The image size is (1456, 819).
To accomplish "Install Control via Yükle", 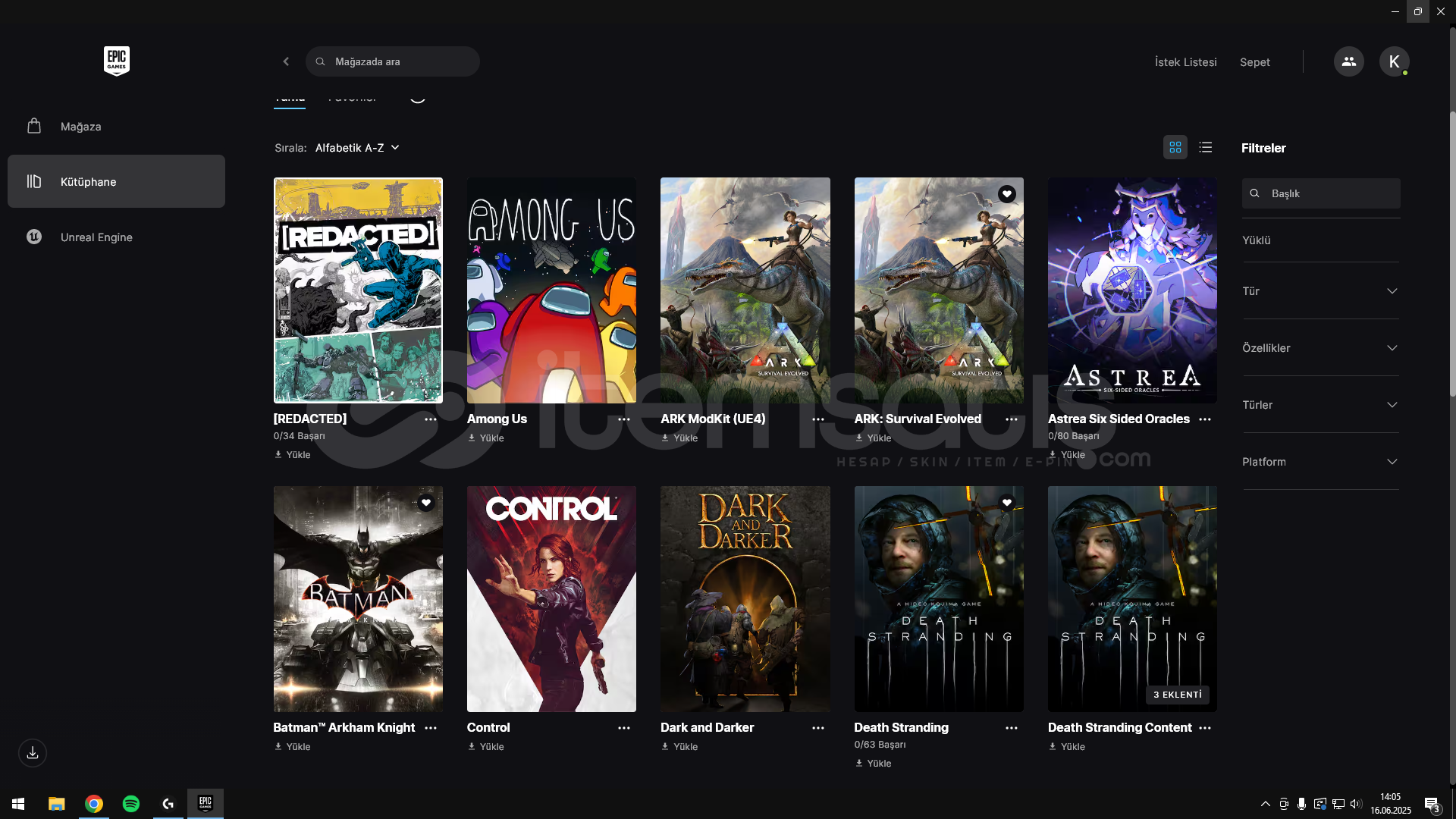I will (x=486, y=747).
